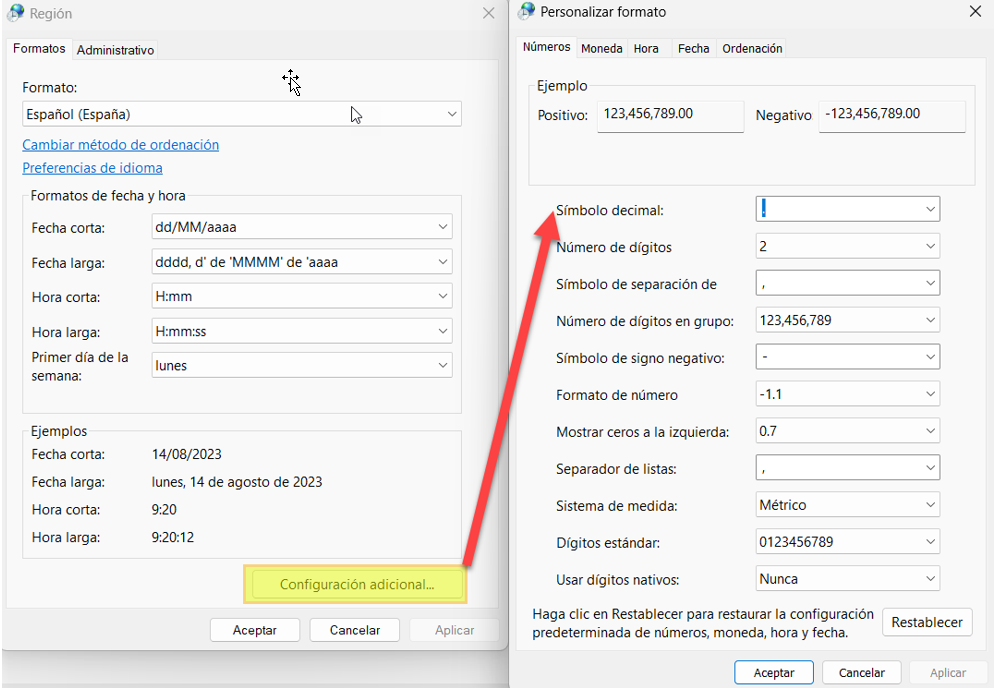Open the Usar dígitos nativos dropdown
Image resolution: width=994 pixels, height=688 pixels.
[930, 579]
